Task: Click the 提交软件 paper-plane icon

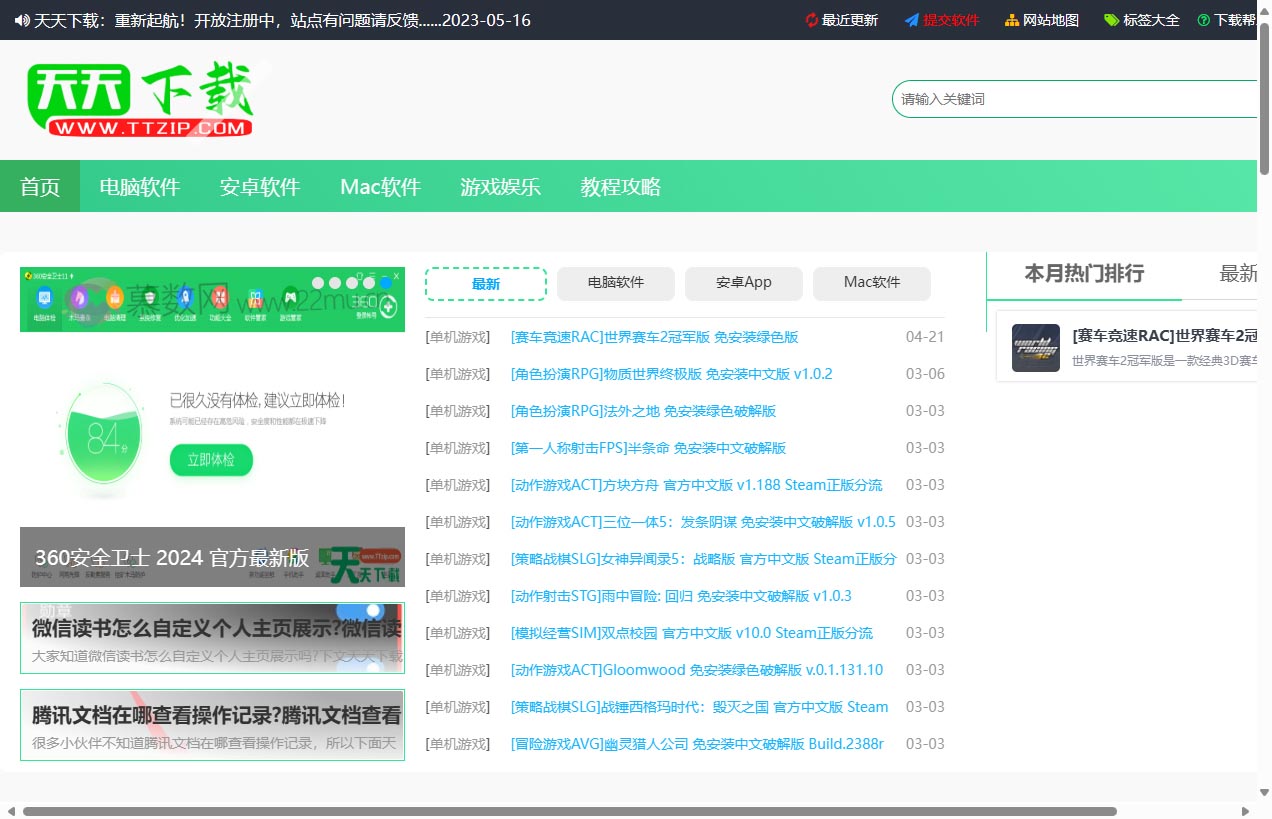Action: (x=911, y=19)
